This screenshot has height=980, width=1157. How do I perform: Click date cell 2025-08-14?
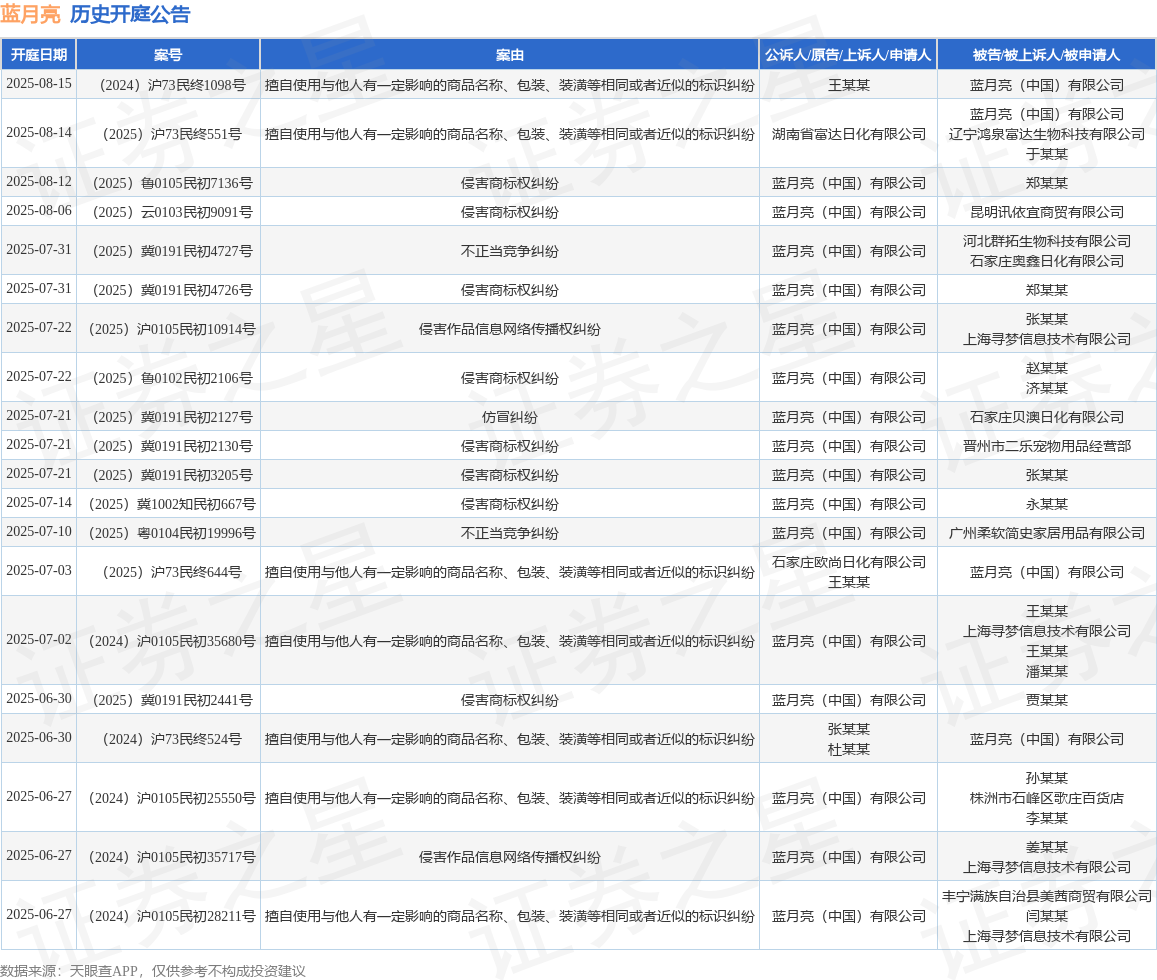pyautogui.click(x=38, y=132)
